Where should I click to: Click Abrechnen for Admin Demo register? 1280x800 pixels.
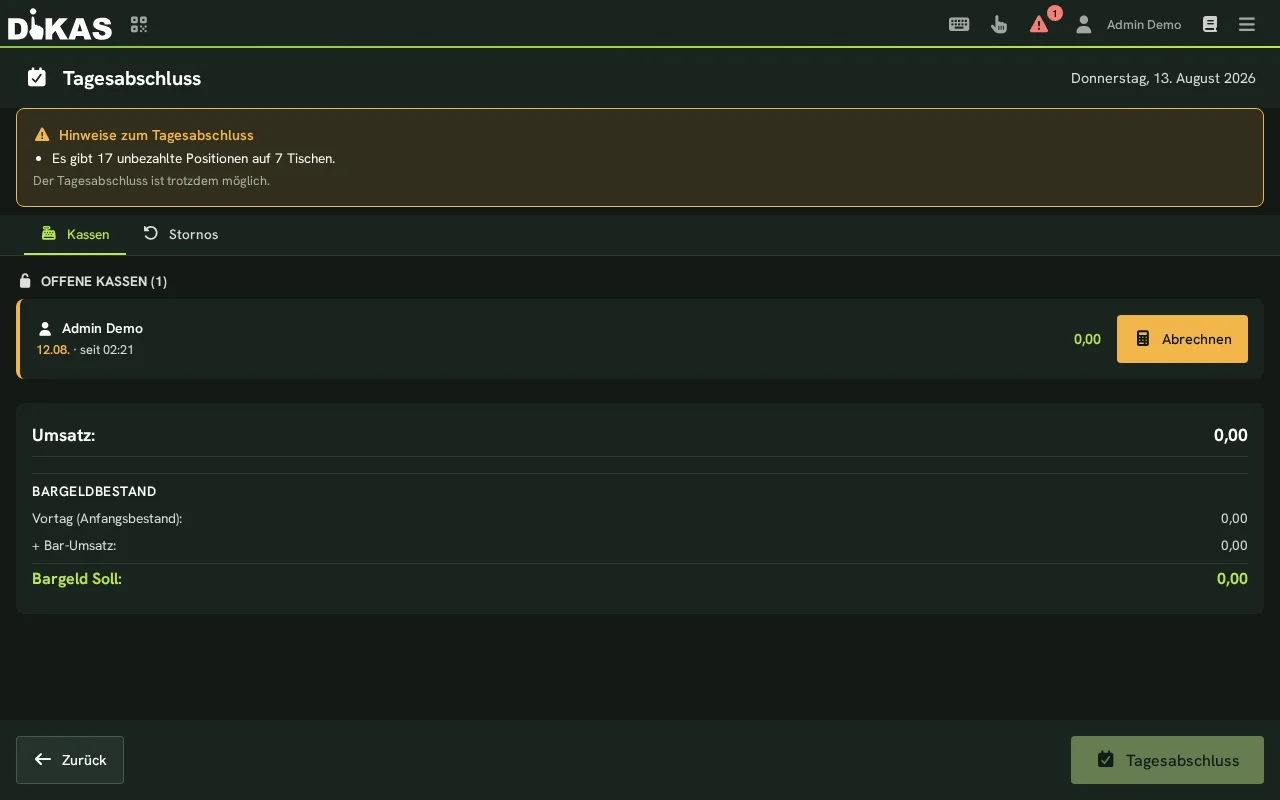point(1182,339)
